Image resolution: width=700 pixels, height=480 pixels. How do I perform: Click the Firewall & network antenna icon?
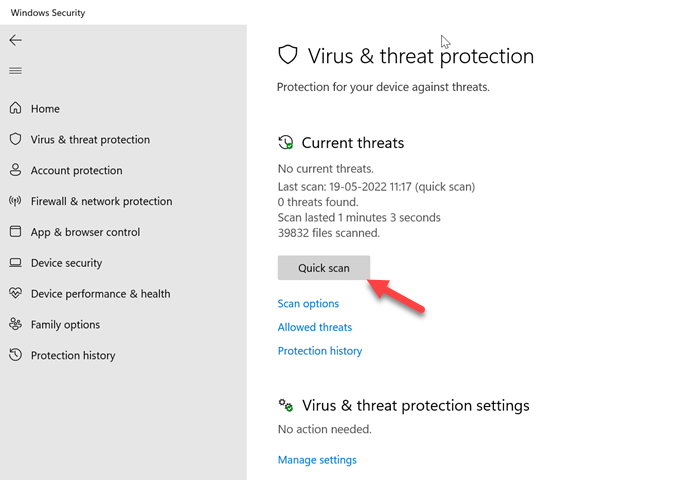click(x=15, y=202)
